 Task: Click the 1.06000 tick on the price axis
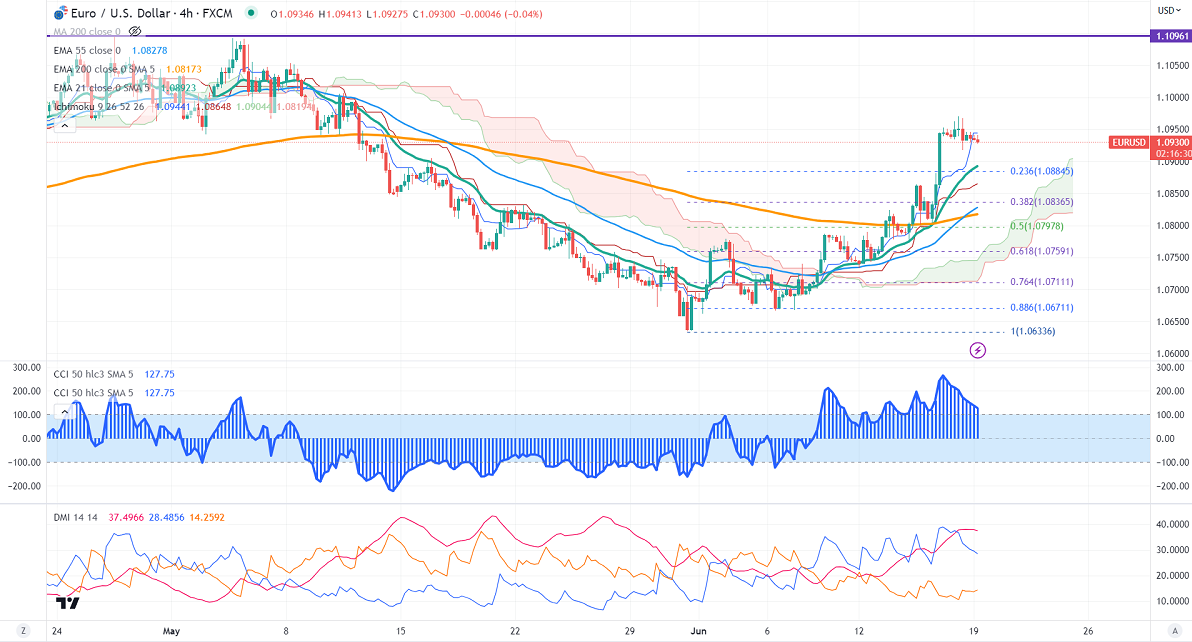coord(1172,353)
